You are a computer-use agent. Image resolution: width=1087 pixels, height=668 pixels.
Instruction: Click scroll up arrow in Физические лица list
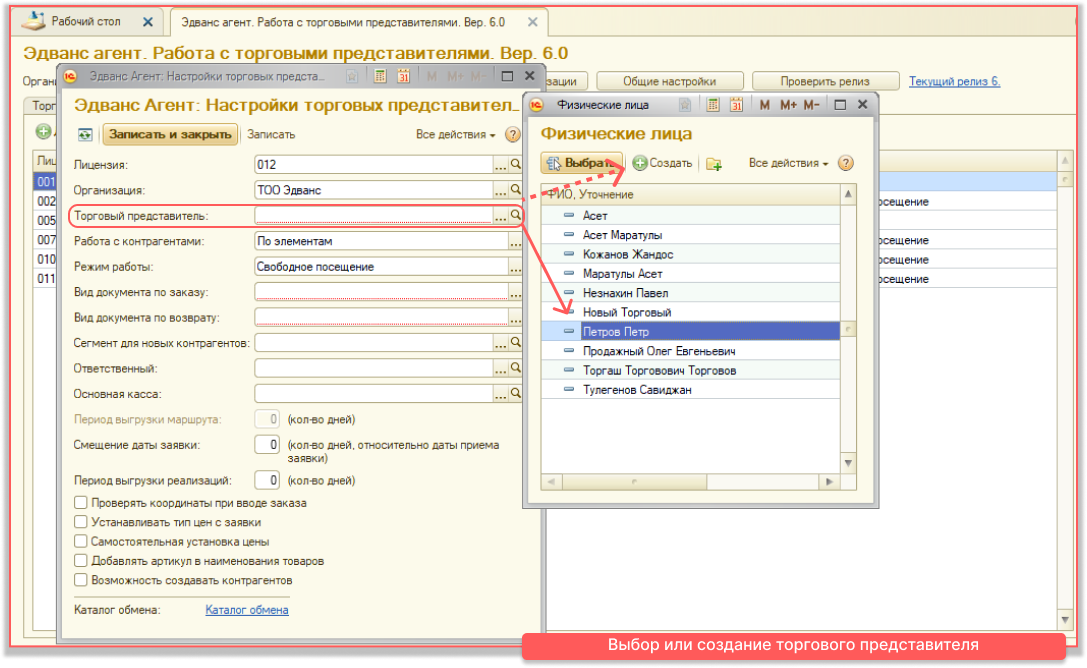848,195
